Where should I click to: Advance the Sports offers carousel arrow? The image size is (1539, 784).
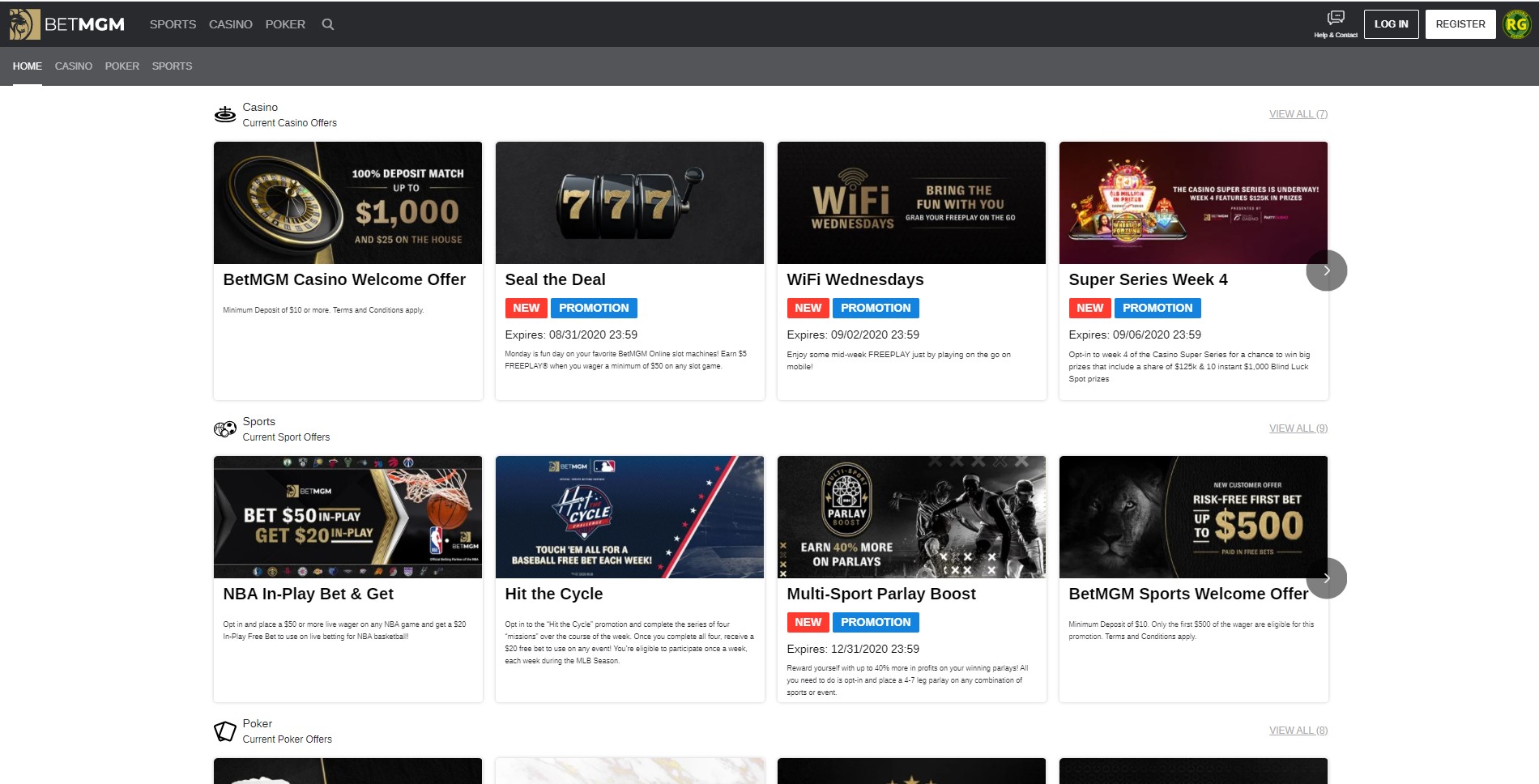click(1326, 578)
